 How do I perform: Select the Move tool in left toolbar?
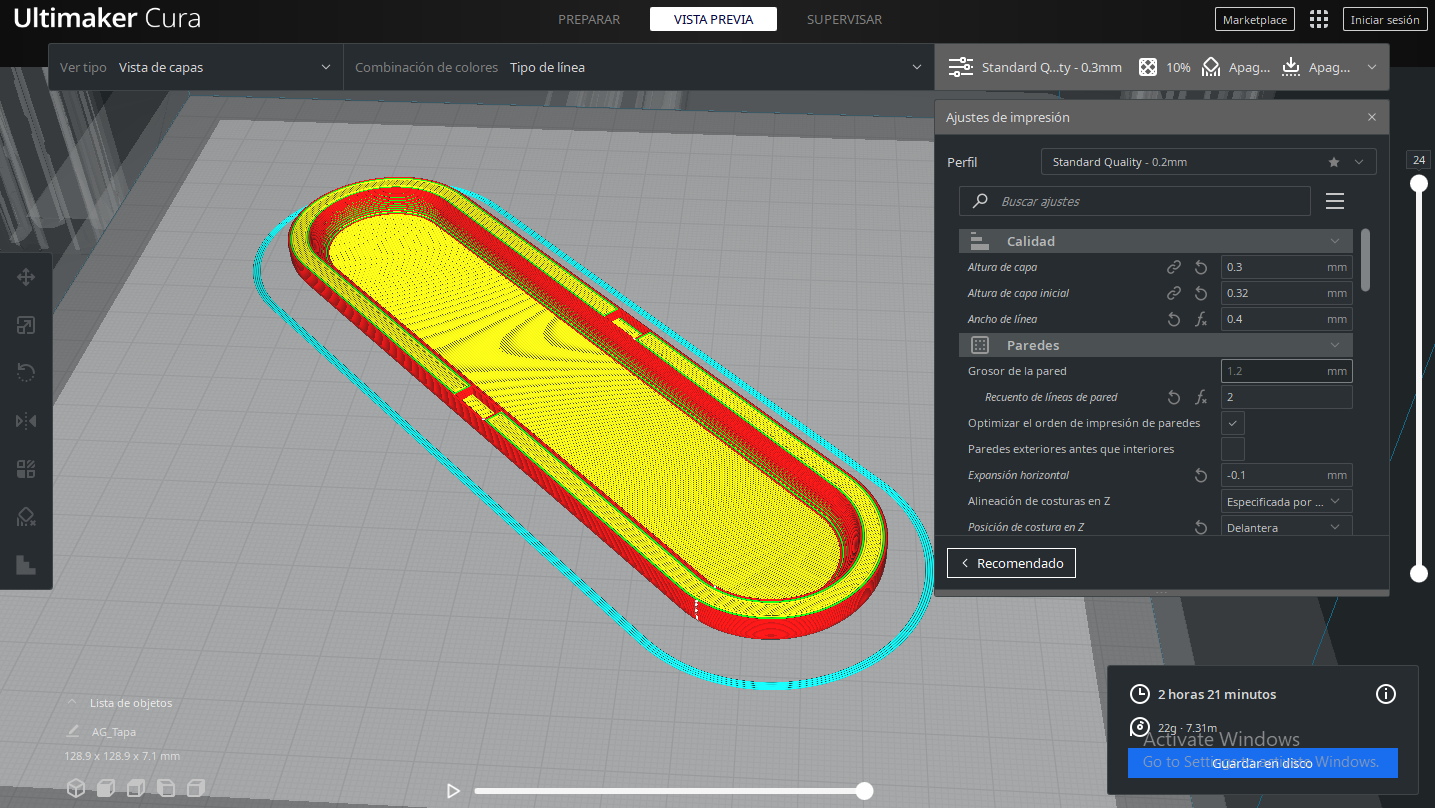pos(26,277)
